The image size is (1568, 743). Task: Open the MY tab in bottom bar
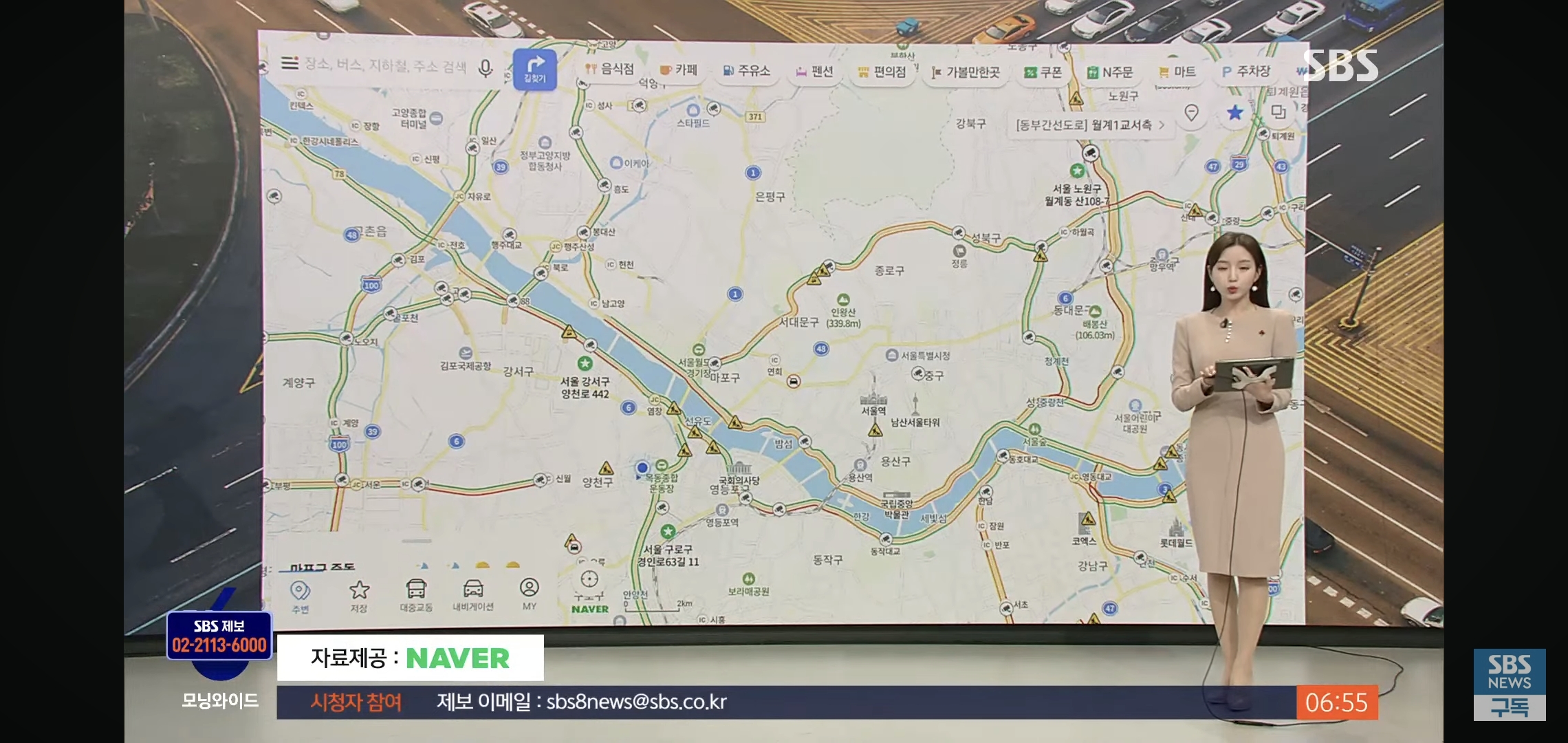tap(529, 594)
